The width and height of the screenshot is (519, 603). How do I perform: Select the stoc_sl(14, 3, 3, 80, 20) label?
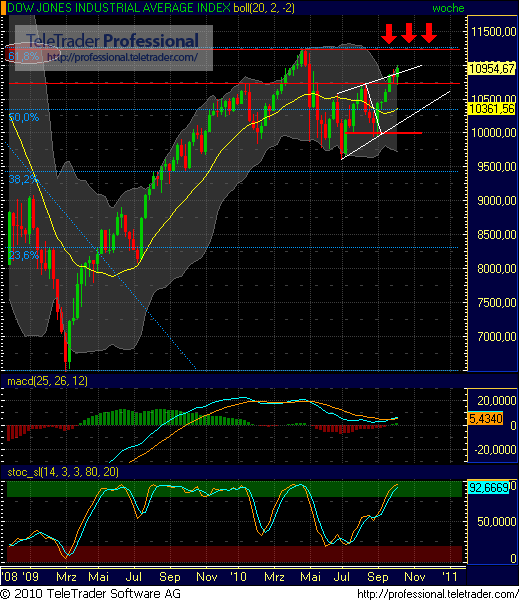(x=63, y=472)
